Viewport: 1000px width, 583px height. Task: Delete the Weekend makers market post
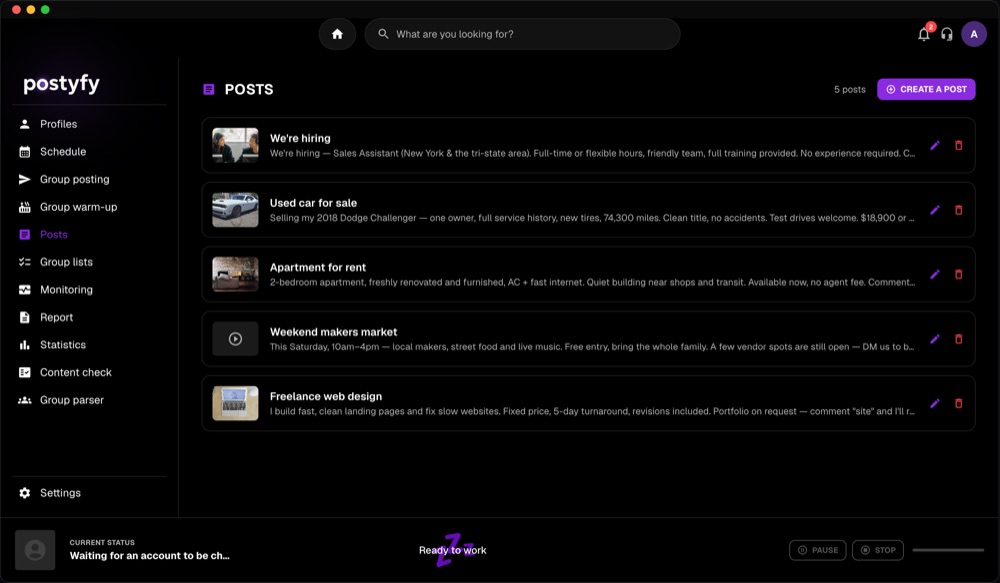click(959, 339)
